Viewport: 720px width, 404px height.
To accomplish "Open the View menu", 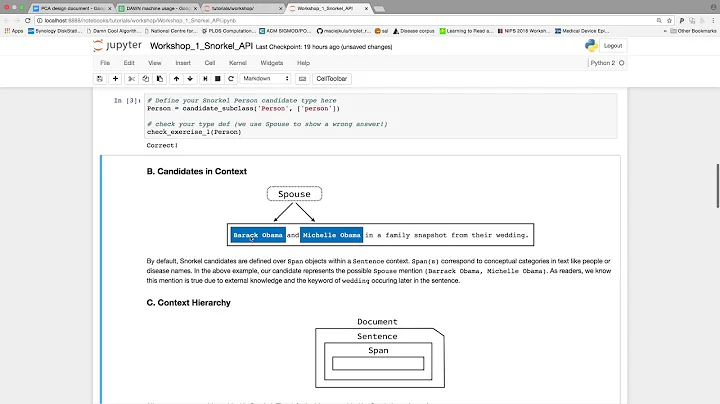I will click(155, 63).
